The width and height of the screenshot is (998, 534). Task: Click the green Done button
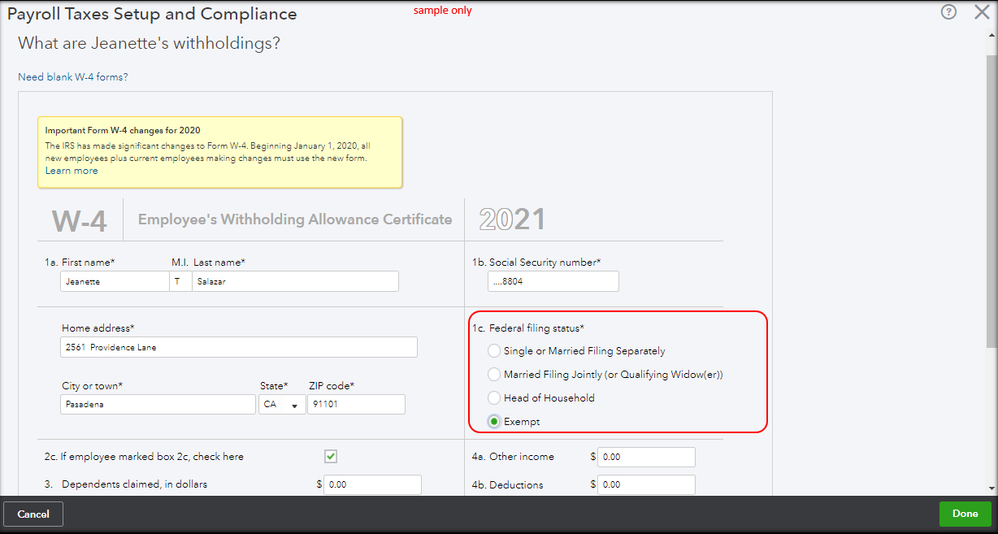[965, 514]
